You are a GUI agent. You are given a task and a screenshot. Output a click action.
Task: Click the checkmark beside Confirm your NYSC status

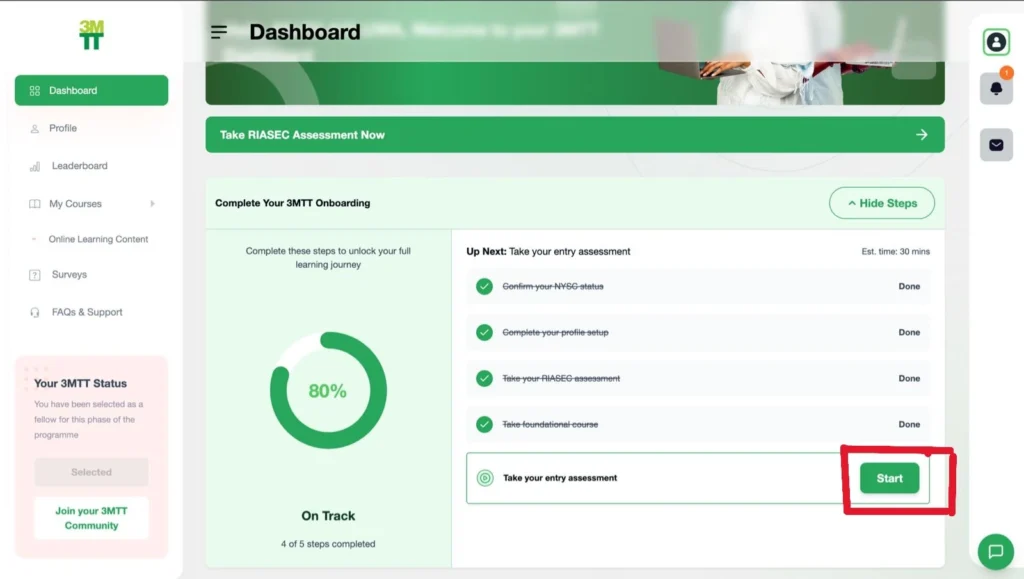[x=485, y=287]
